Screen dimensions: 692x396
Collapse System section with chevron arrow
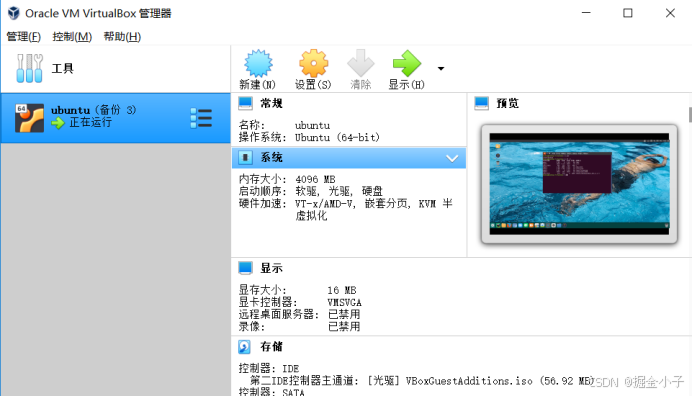tap(452, 158)
